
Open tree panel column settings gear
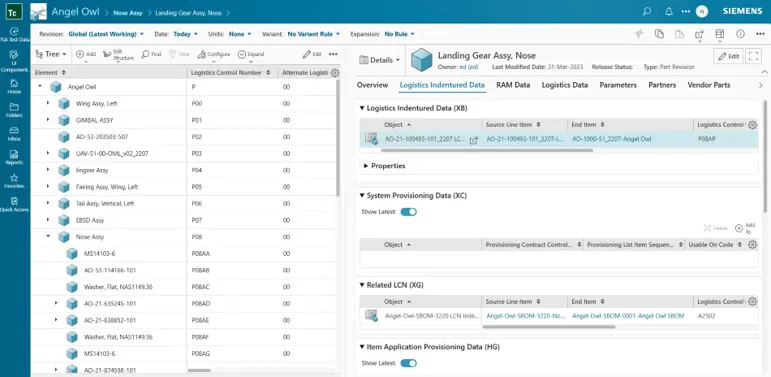[335, 73]
